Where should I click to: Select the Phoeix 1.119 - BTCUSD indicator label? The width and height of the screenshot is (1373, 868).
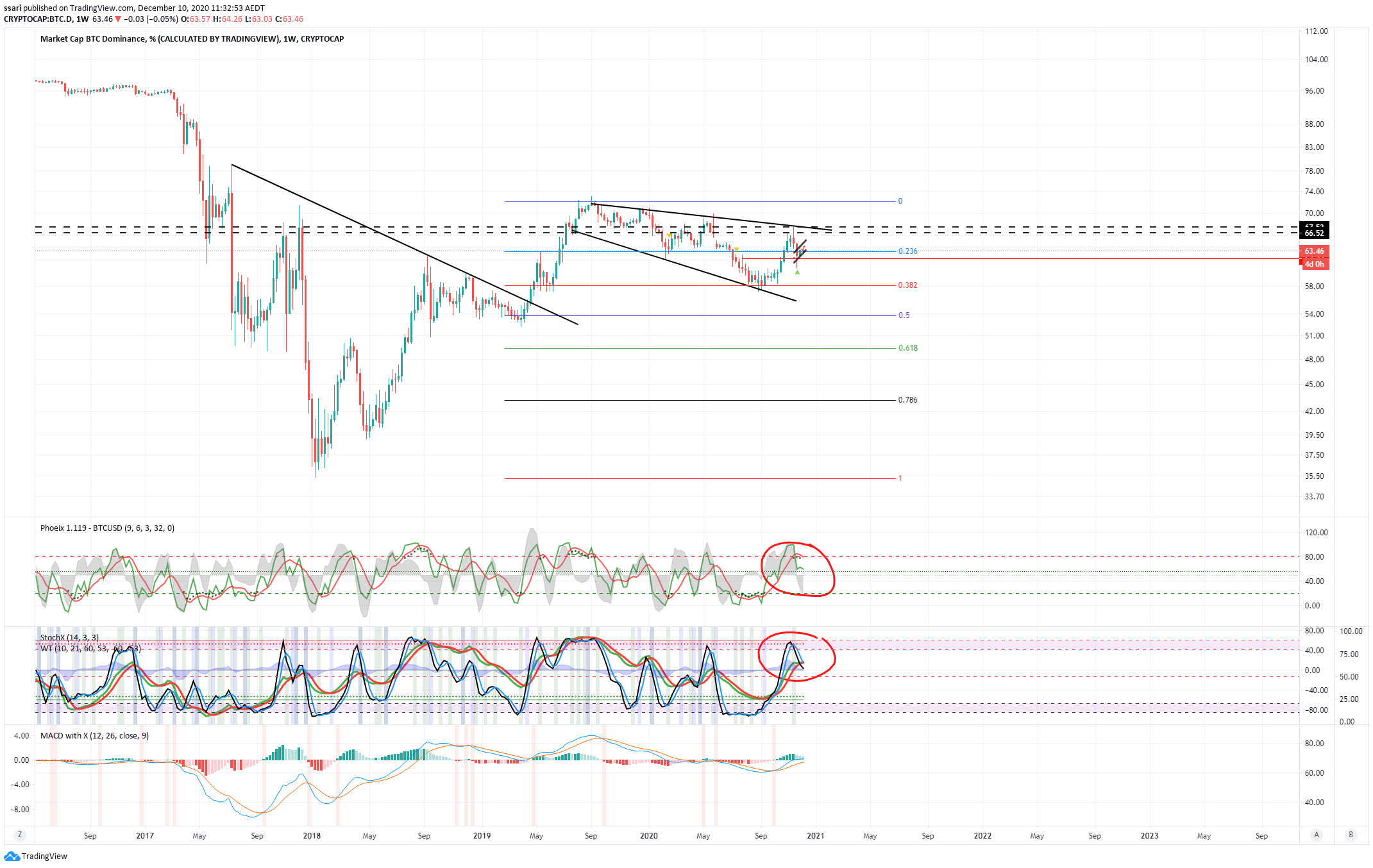107,528
